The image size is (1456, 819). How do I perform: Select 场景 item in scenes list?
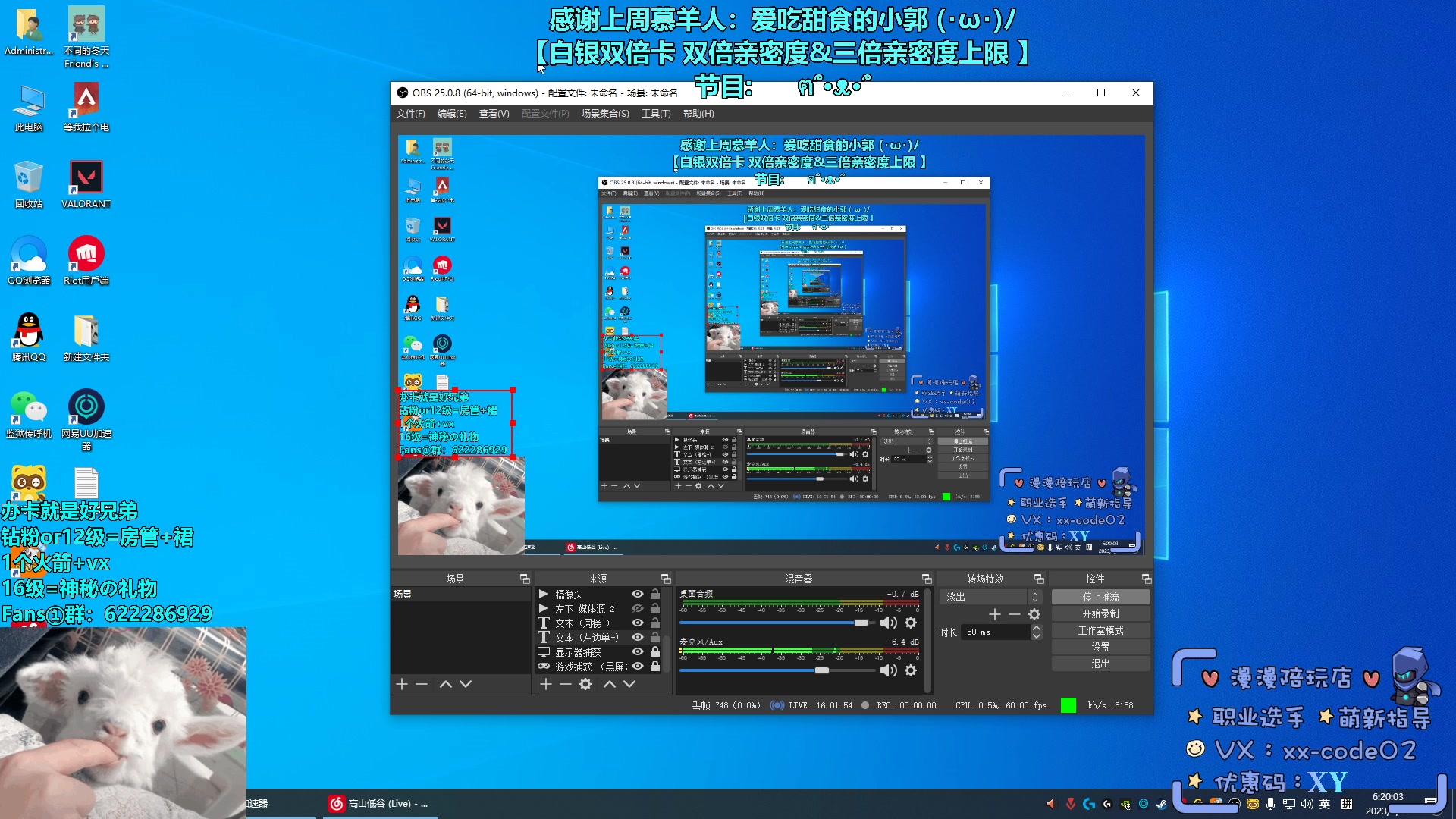460,595
